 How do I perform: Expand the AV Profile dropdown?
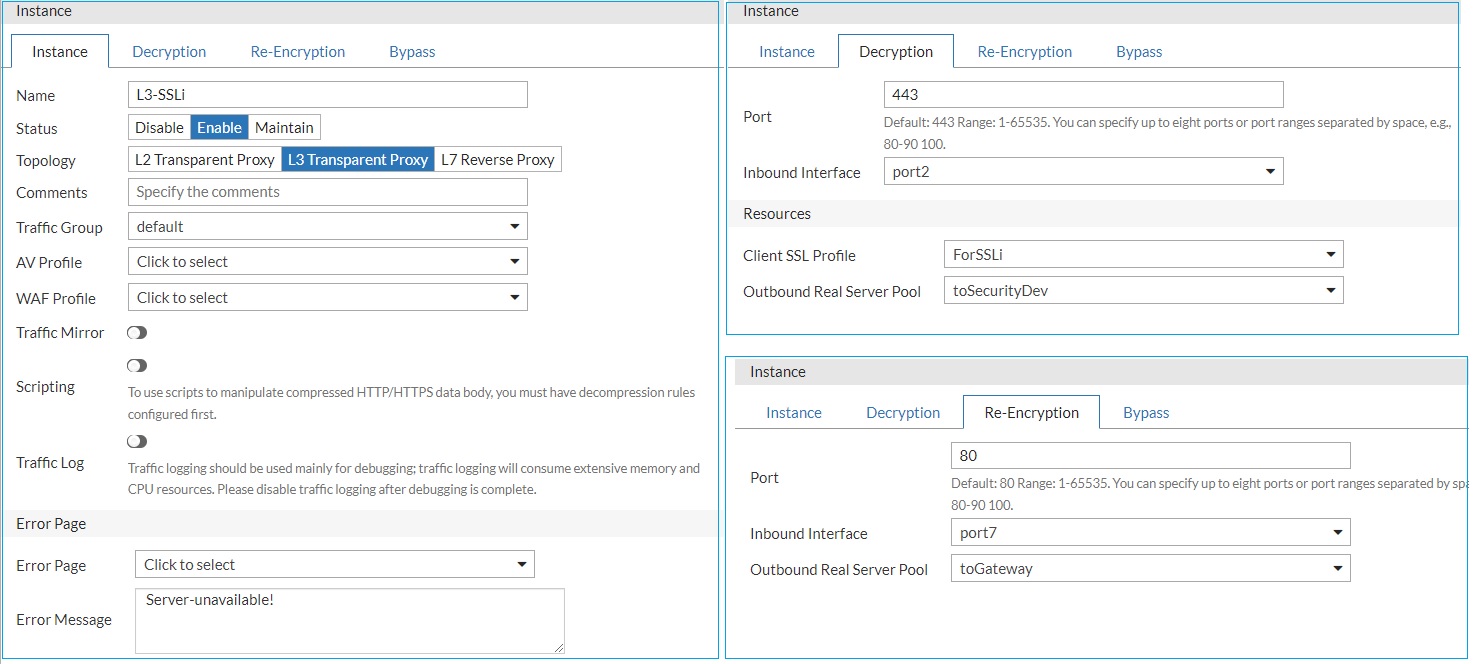[x=327, y=262]
